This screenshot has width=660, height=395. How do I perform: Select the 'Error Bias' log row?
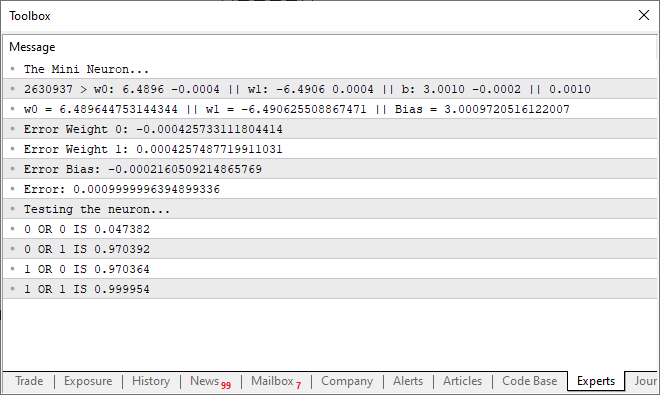click(x=330, y=169)
